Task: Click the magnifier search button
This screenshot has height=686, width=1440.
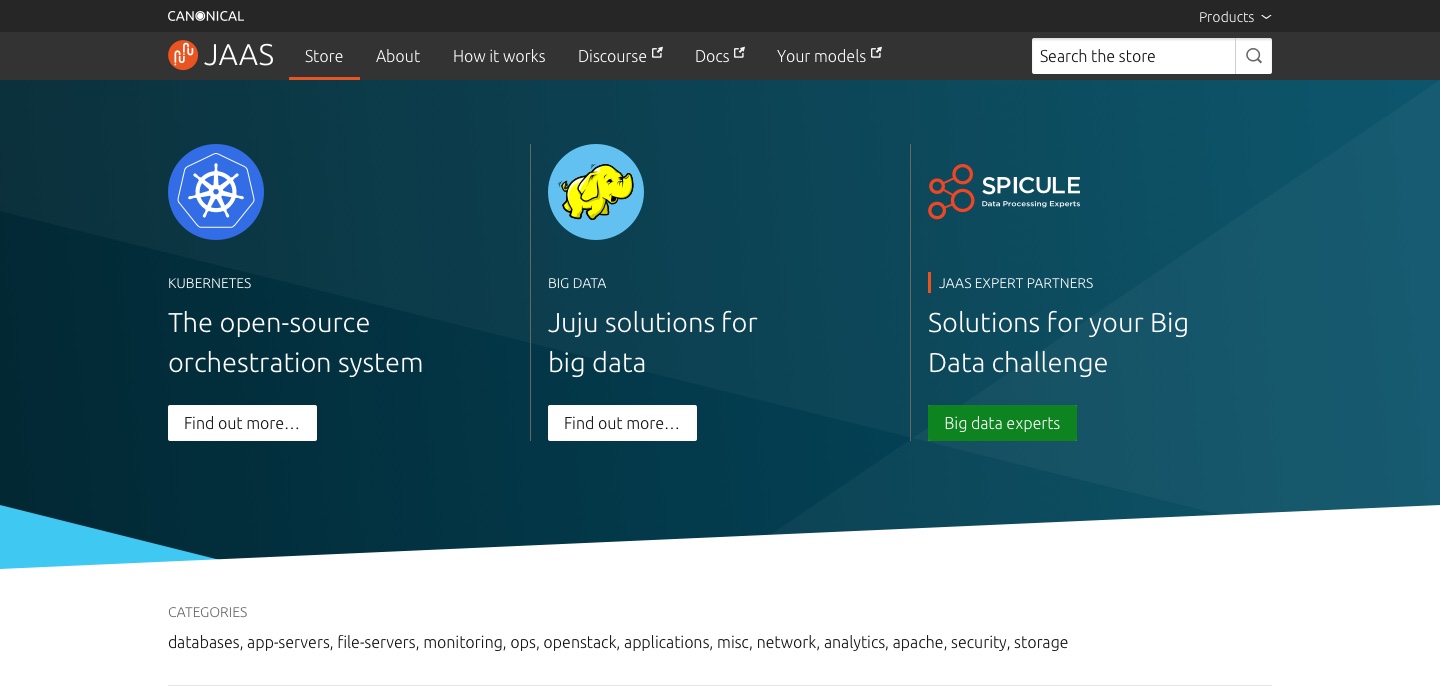Action: (x=1254, y=56)
